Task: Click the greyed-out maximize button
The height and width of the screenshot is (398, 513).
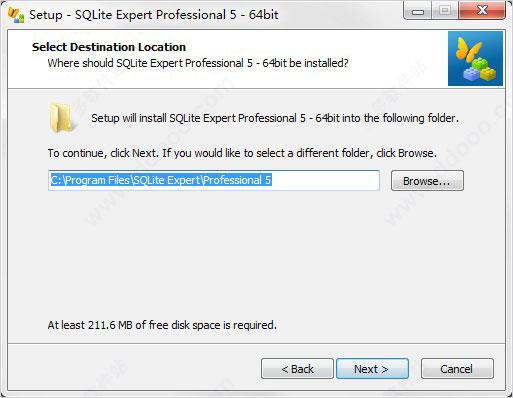Action: [445, 11]
